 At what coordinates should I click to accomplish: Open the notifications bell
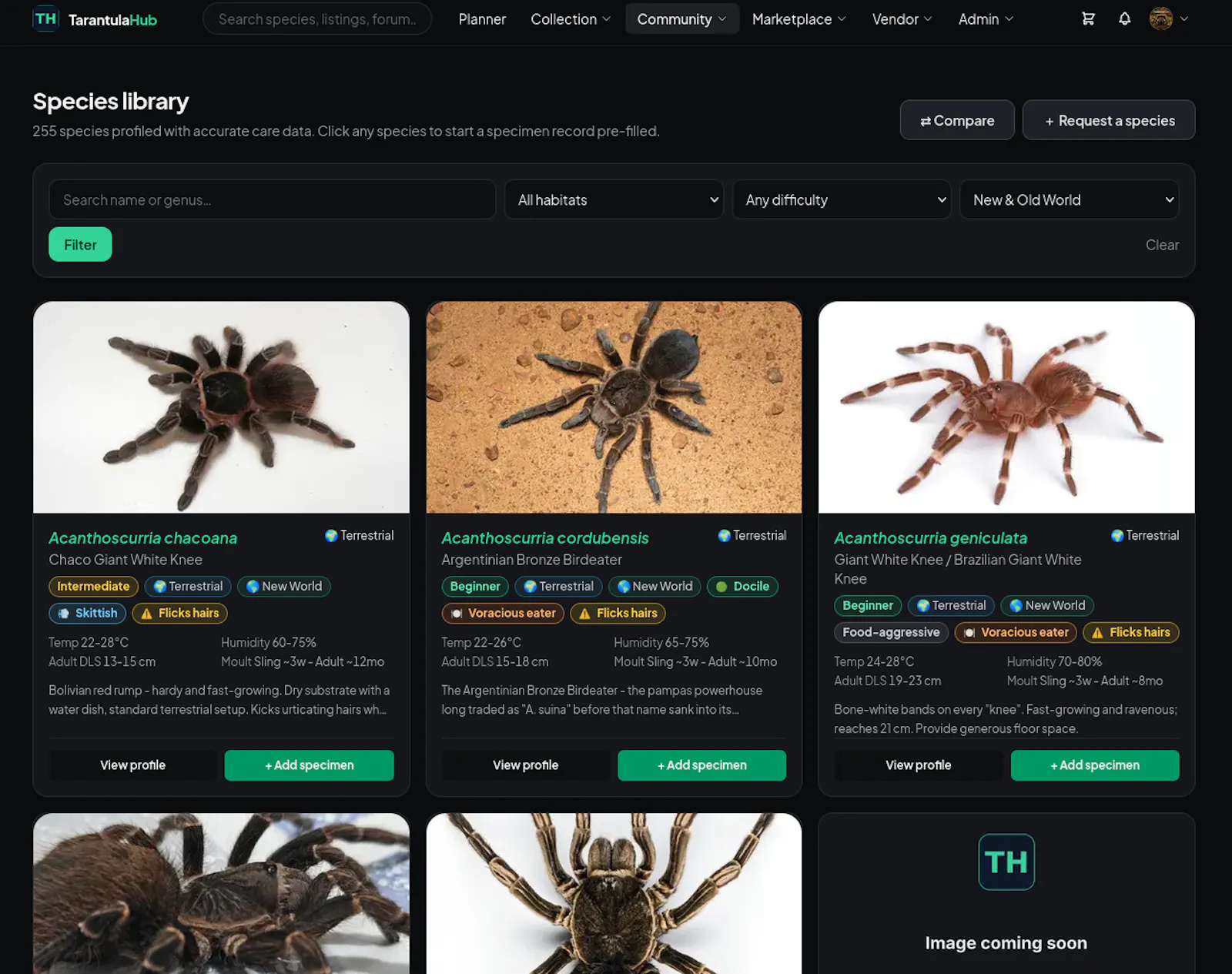(1124, 18)
